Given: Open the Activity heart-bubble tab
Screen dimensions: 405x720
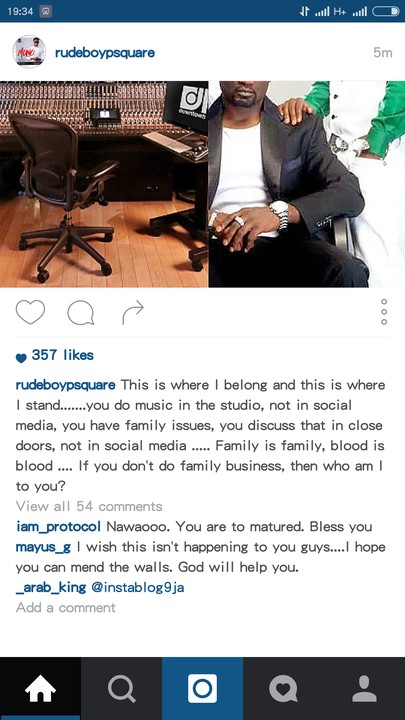Looking at the screenshot, I should (283, 688).
